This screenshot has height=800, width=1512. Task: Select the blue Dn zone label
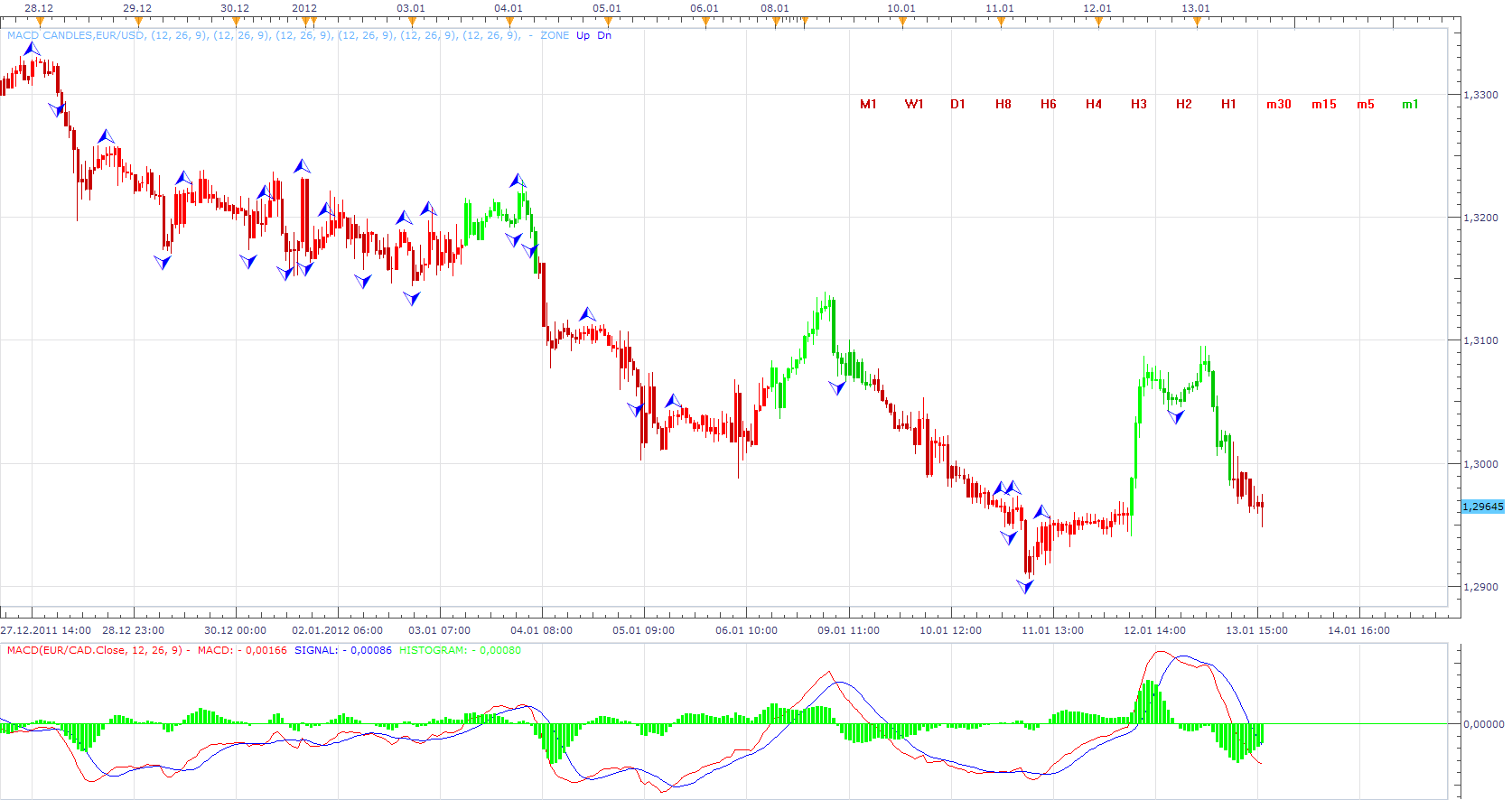click(604, 36)
